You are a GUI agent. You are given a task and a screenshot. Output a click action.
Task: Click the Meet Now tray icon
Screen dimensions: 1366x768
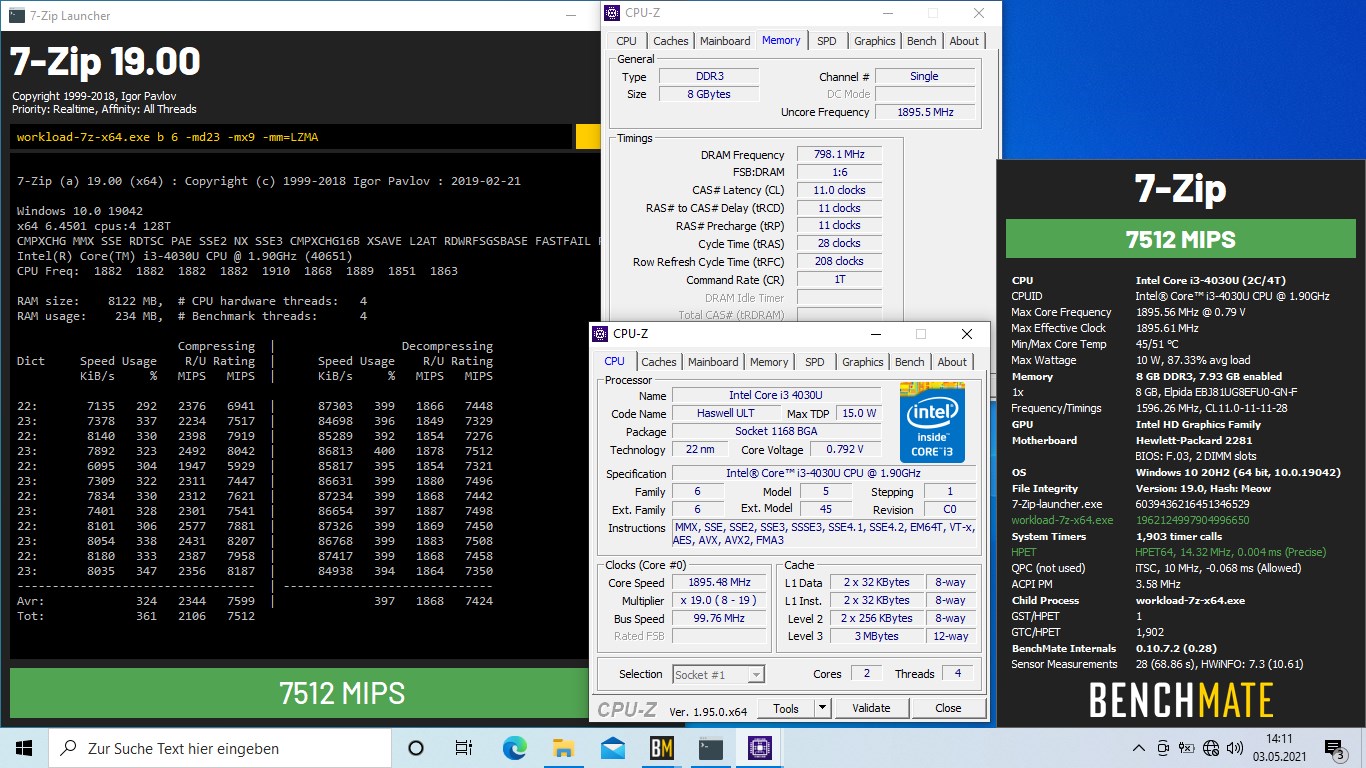coord(1164,748)
